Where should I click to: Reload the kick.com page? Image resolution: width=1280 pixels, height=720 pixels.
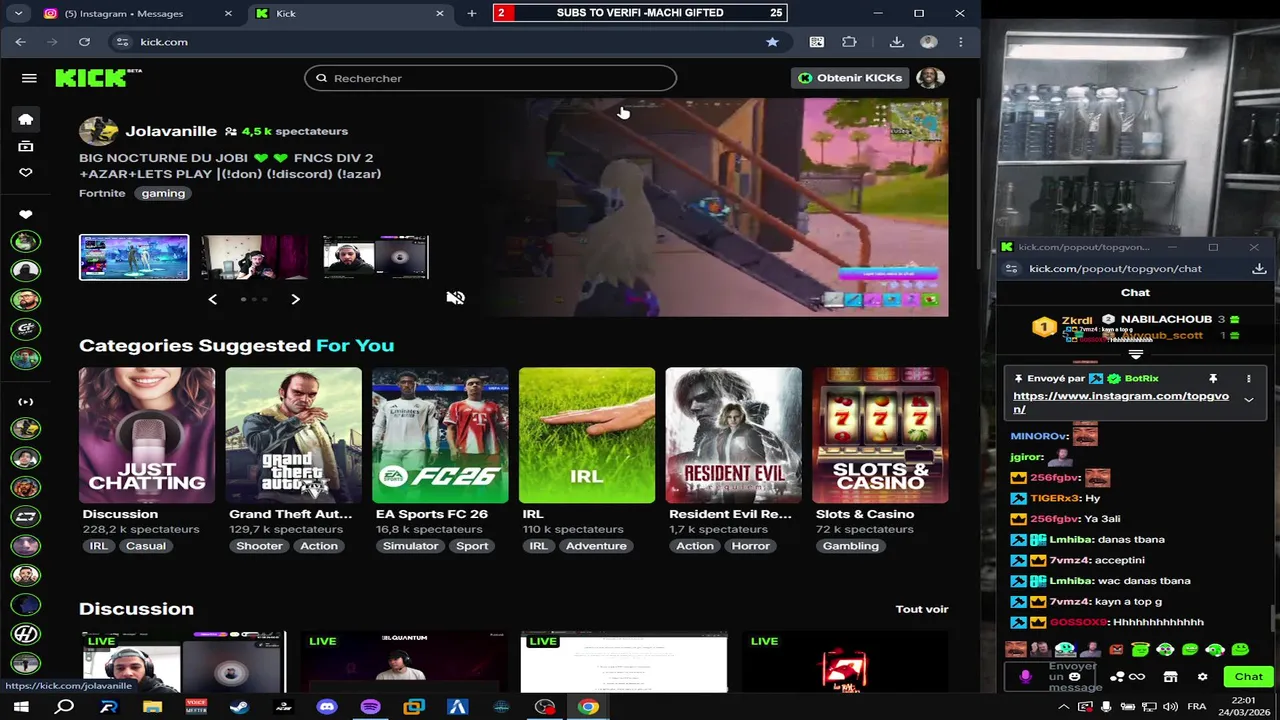pyautogui.click(x=84, y=42)
